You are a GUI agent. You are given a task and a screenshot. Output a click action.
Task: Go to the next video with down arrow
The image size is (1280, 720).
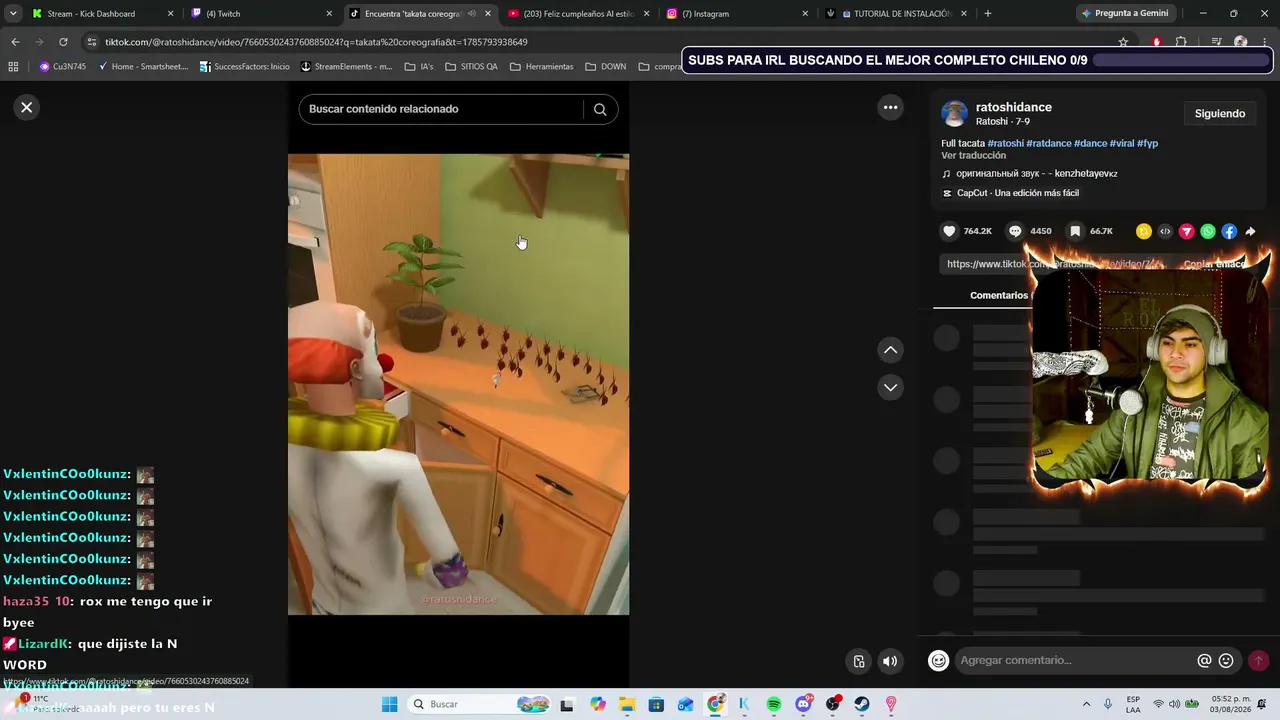[890, 387]
